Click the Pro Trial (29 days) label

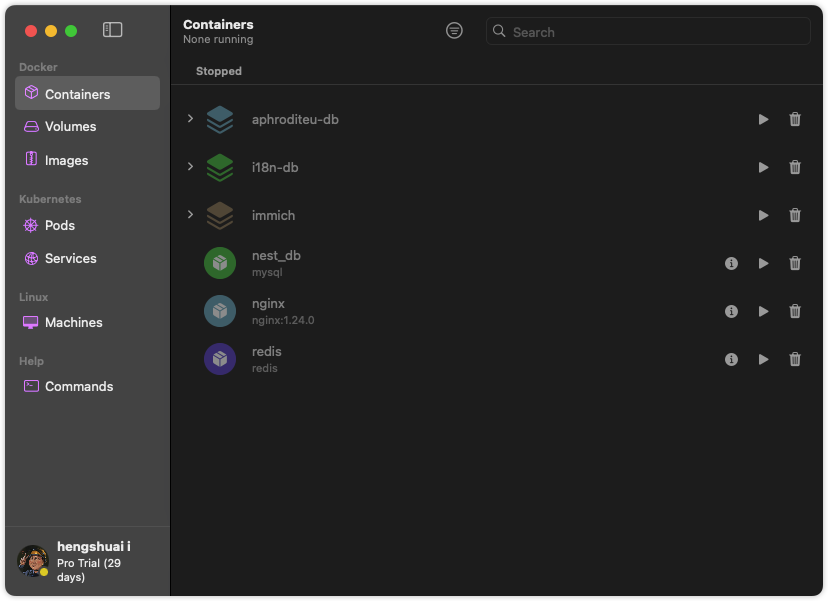[89, 570]
